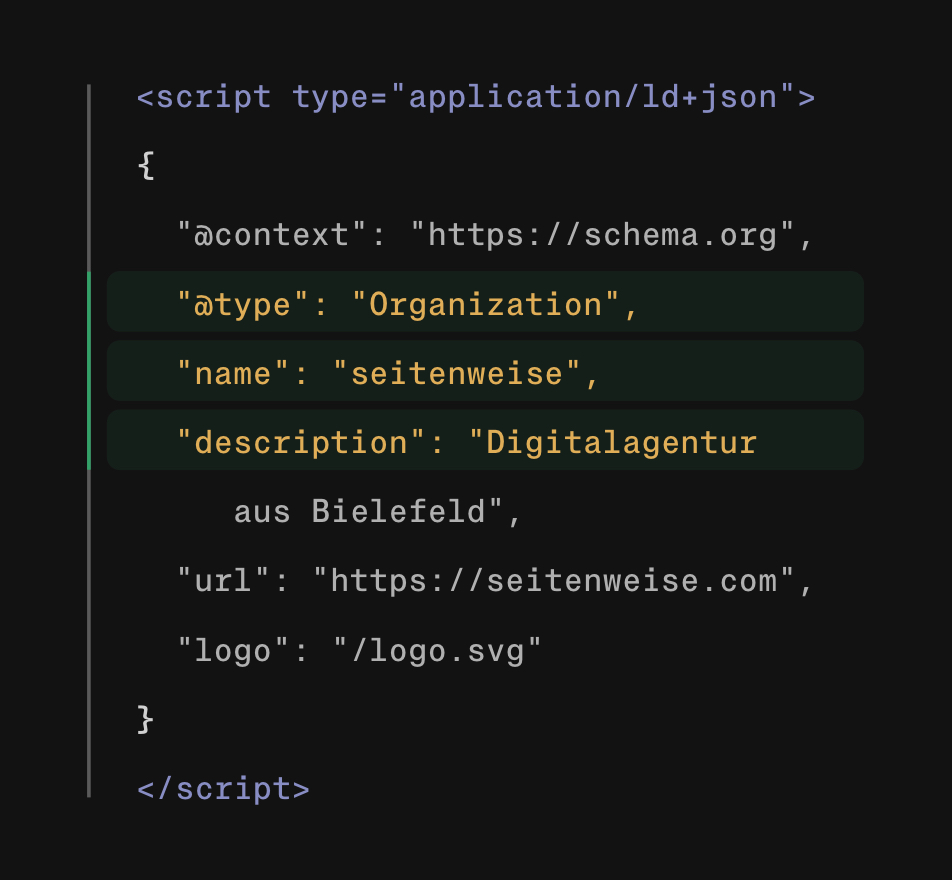Select the highlighted "name": "seitenweise" line

tap(485, 370)
